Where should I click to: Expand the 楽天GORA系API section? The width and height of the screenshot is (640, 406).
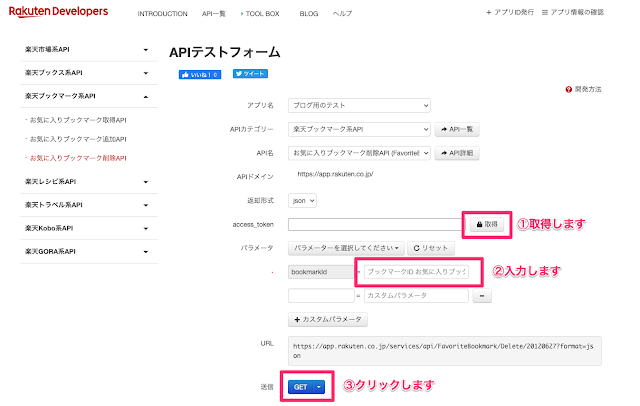coord(89,251)
